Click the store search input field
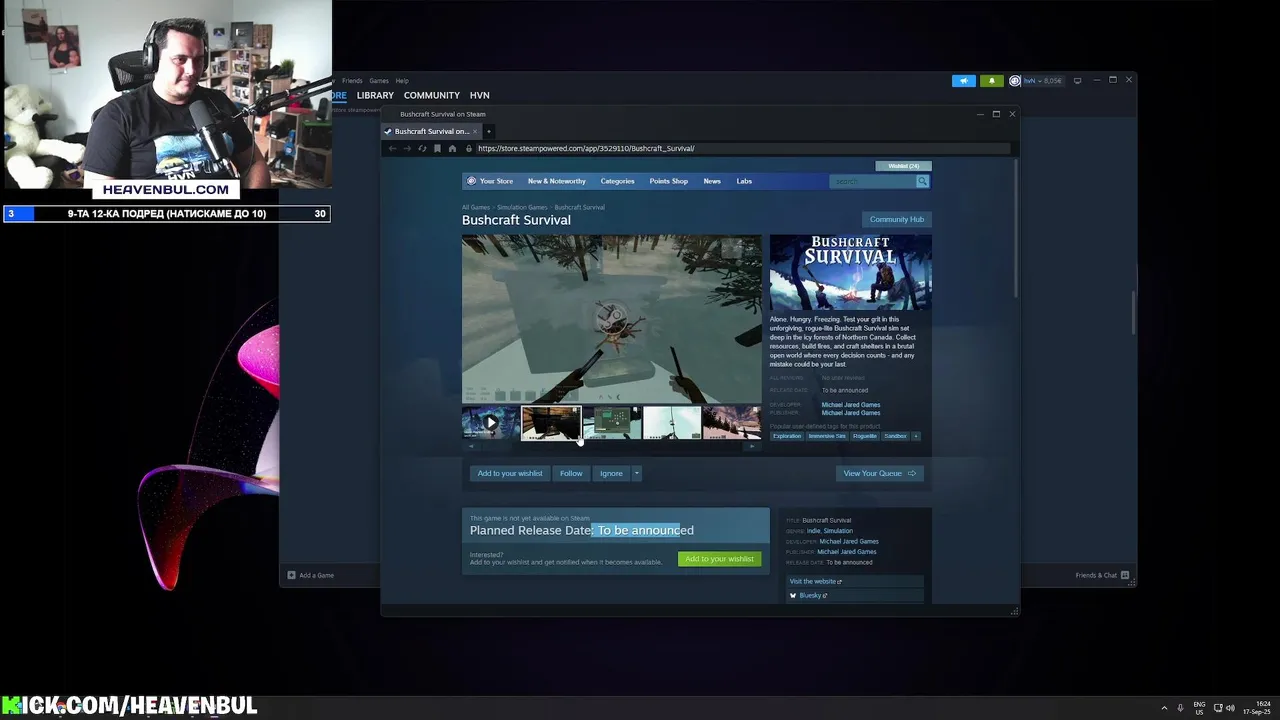Screen dimensions: 1280x720 coord(873,181)
